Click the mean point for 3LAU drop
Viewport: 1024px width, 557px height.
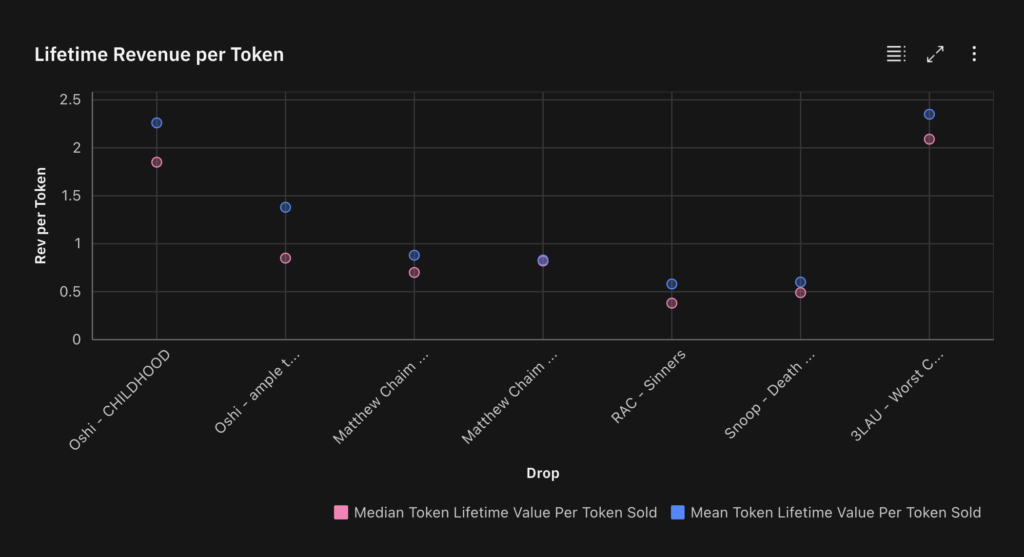(929, 114)
